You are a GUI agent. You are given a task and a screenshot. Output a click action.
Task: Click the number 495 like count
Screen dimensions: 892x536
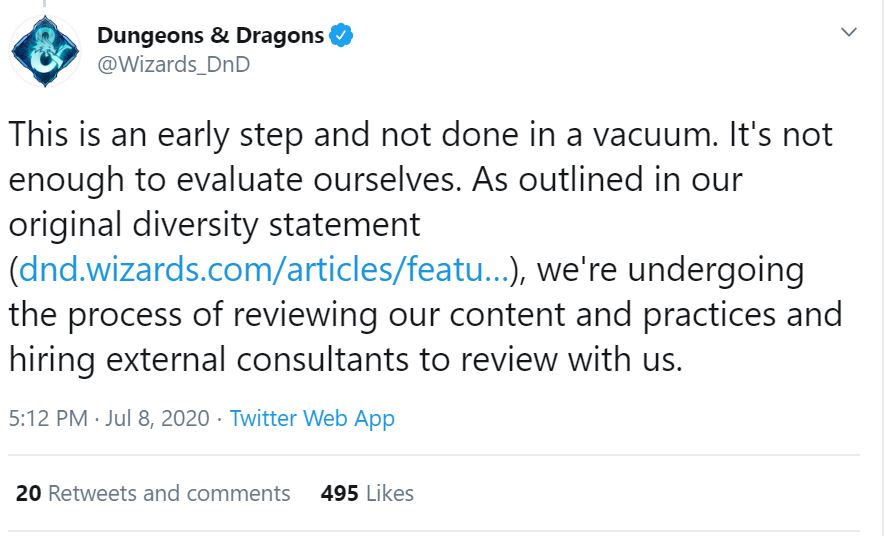click(339, 493)
